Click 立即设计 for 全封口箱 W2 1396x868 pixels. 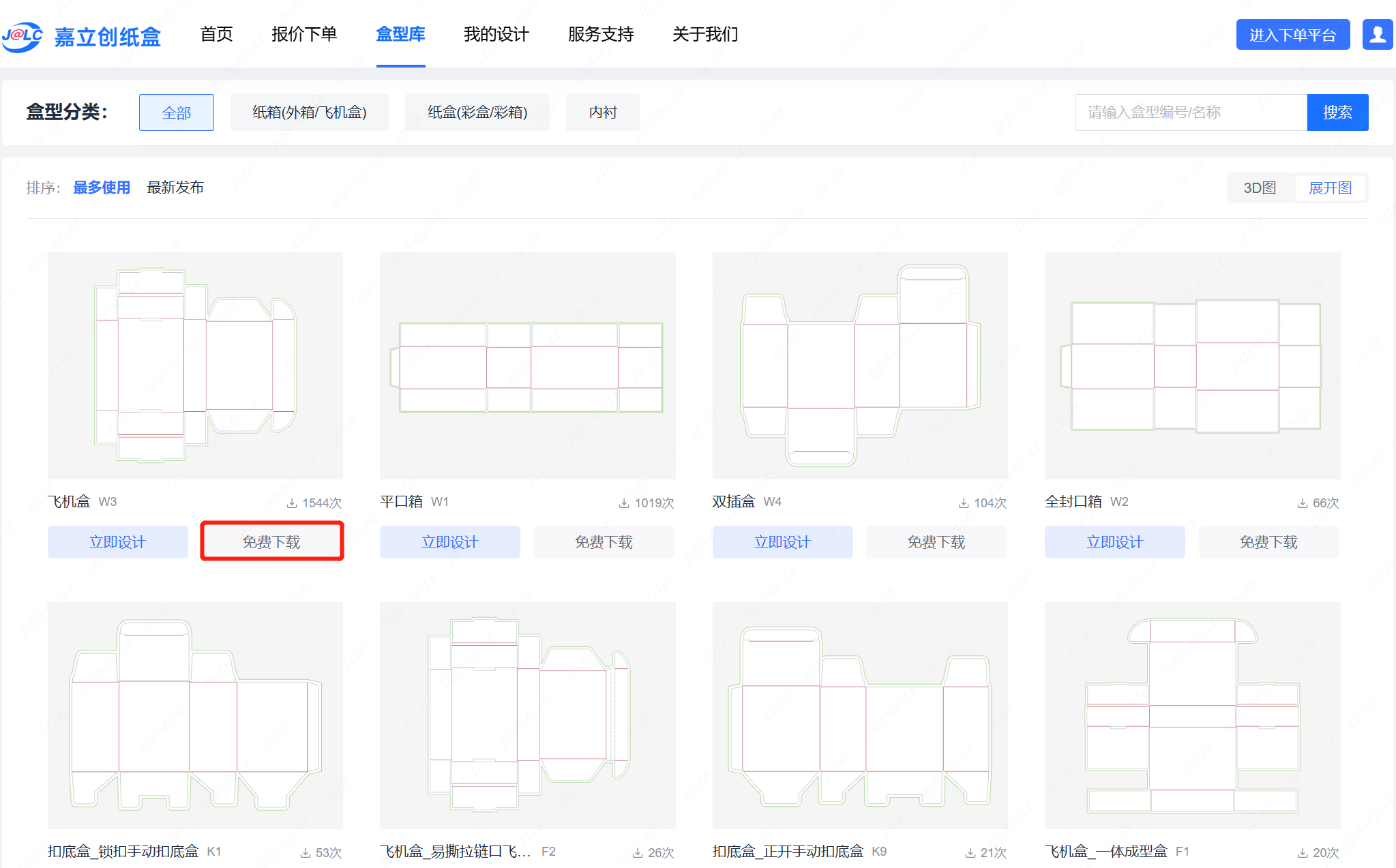(x=1115, y=542)
